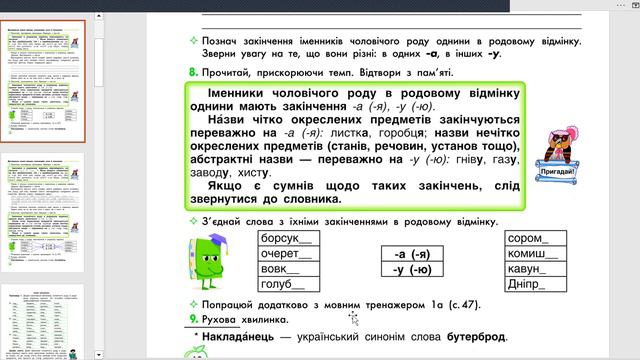Click the icon right of the three dots
Screen dimensions: 640x360
coord(636,5)
